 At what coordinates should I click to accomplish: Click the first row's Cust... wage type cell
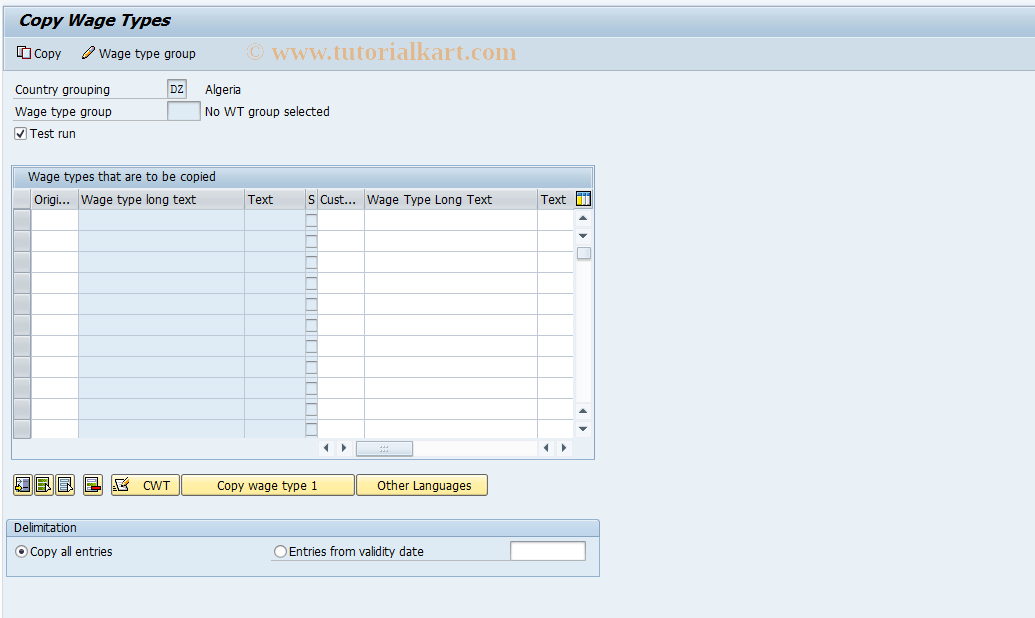click(x=341, y=221)
